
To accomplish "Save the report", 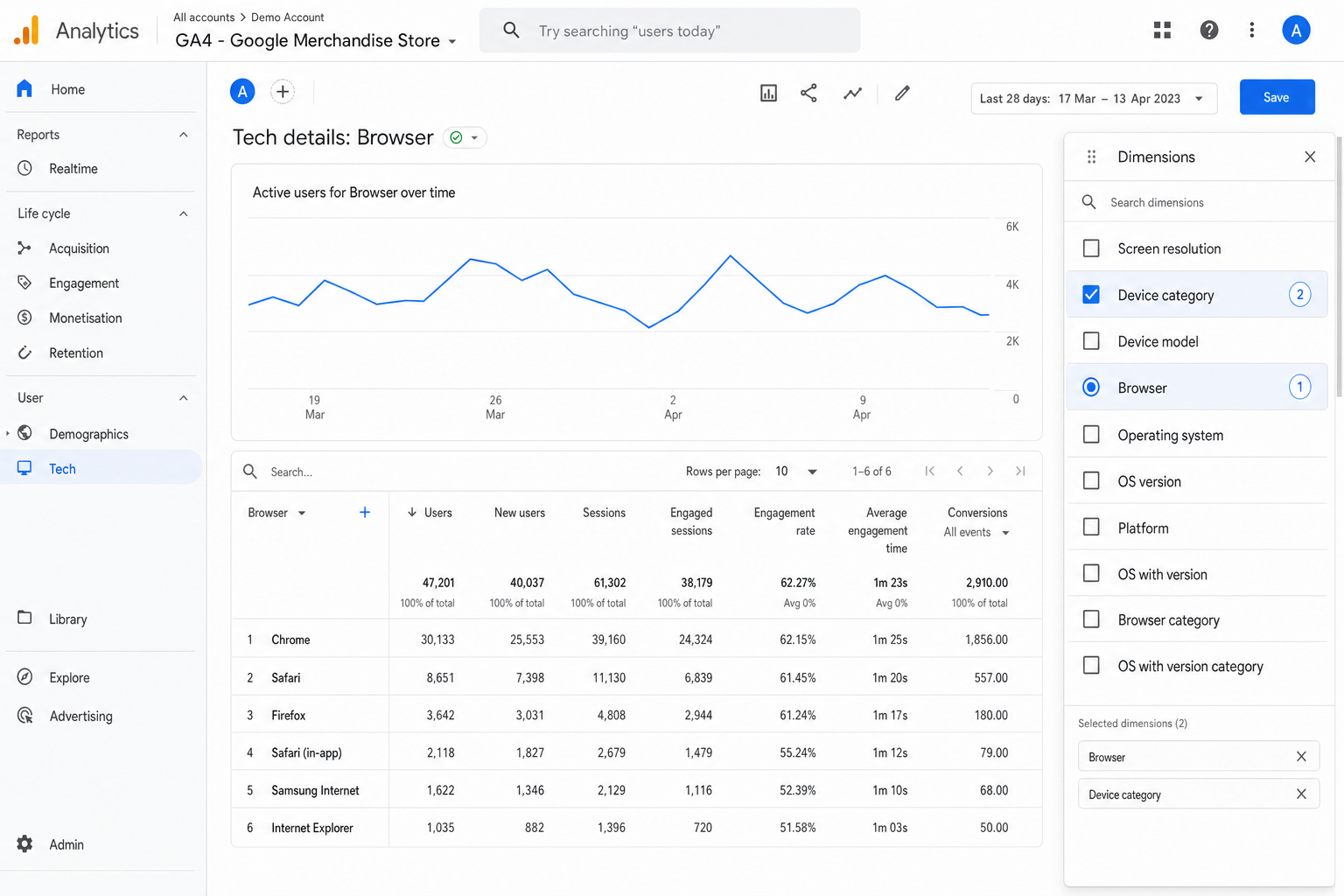I will point(1277,97).
